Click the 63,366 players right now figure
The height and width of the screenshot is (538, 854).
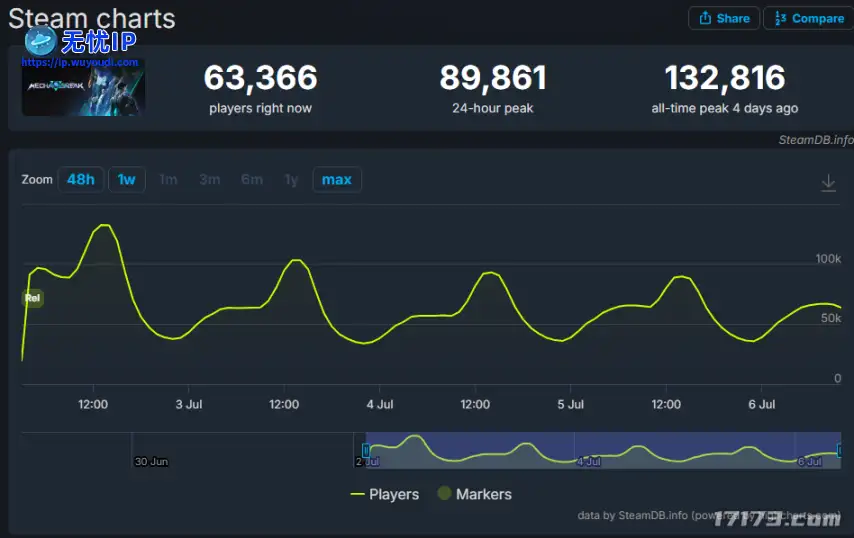pyautogui.click(x=260, y=77)
